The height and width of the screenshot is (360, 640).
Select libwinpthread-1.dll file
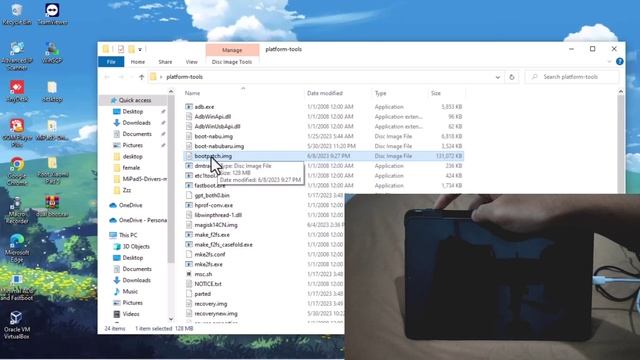(218, 215)
